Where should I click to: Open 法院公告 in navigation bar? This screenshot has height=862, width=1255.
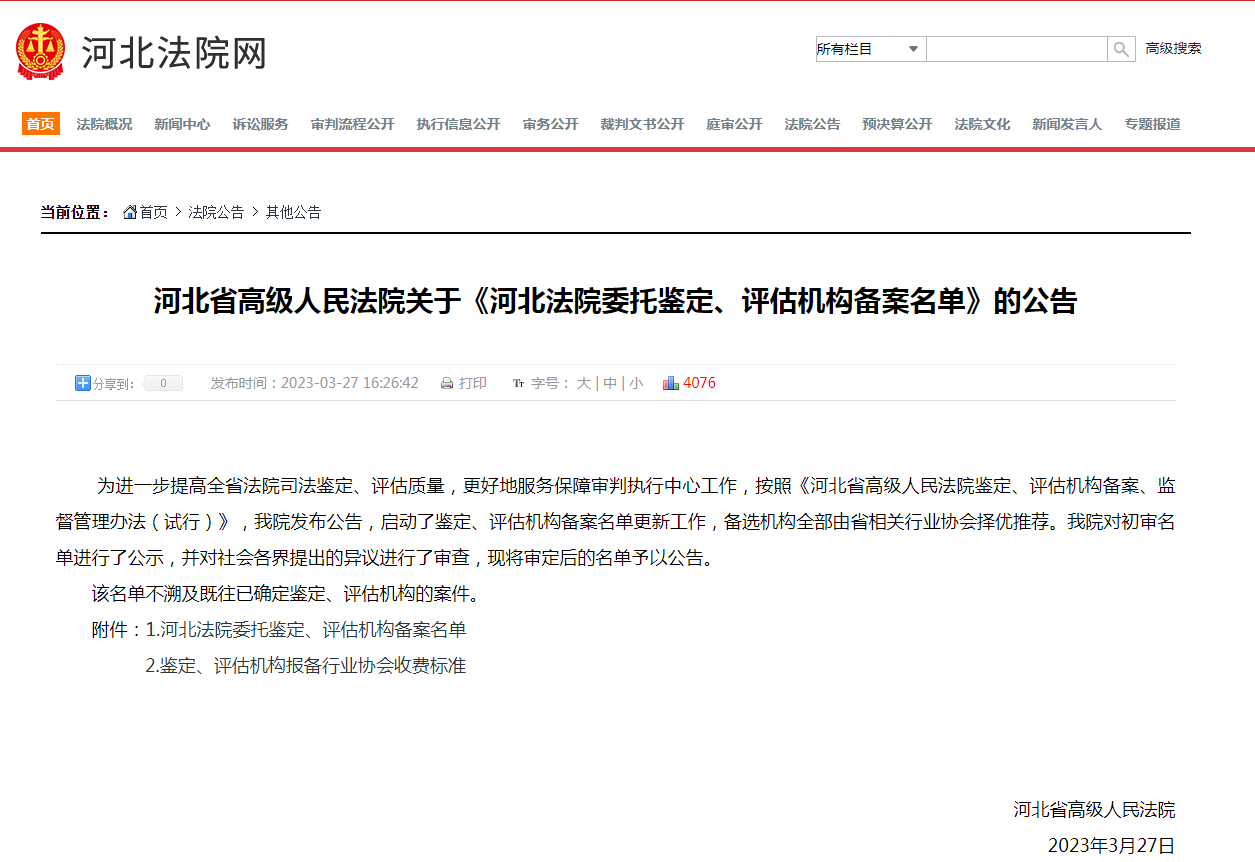[x=813, y=124]
